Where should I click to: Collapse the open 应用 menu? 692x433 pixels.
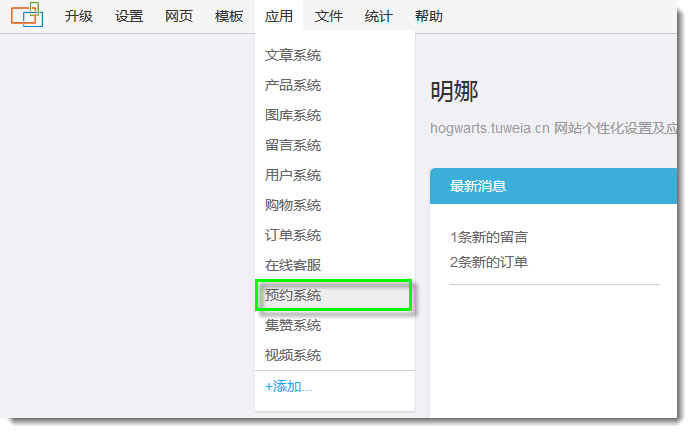click(x=279, y=17)
